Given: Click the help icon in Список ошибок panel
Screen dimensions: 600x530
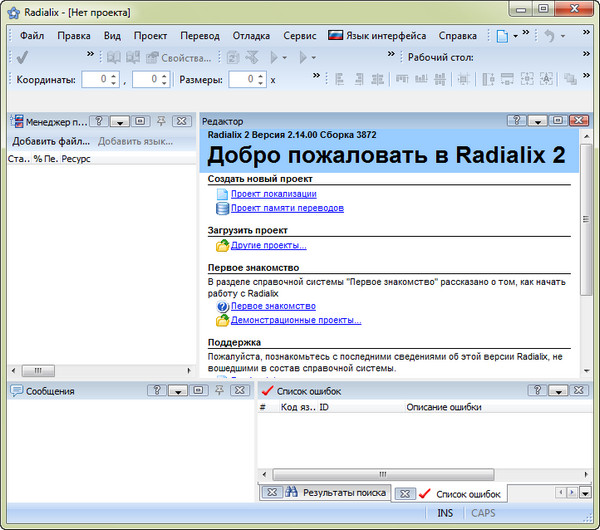Looking at the screenshot, I should (x=516, y=390).
